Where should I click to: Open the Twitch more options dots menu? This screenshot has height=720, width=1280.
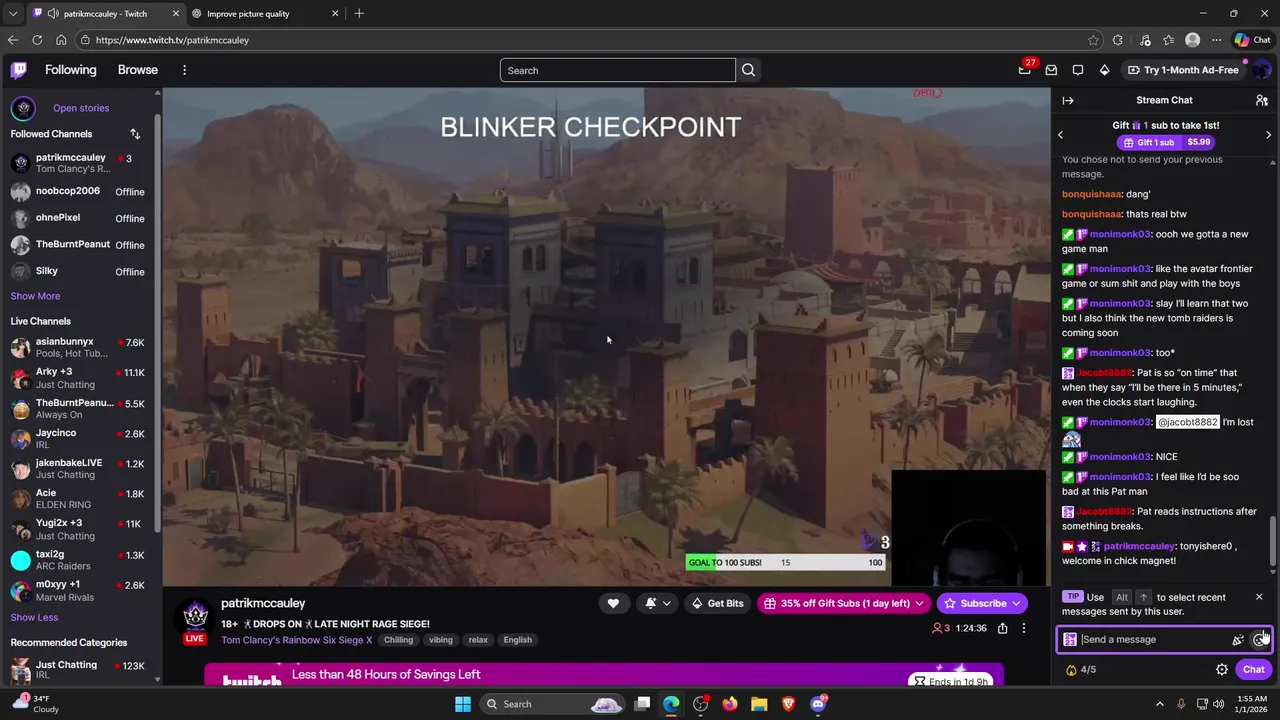tap(184, 70)
